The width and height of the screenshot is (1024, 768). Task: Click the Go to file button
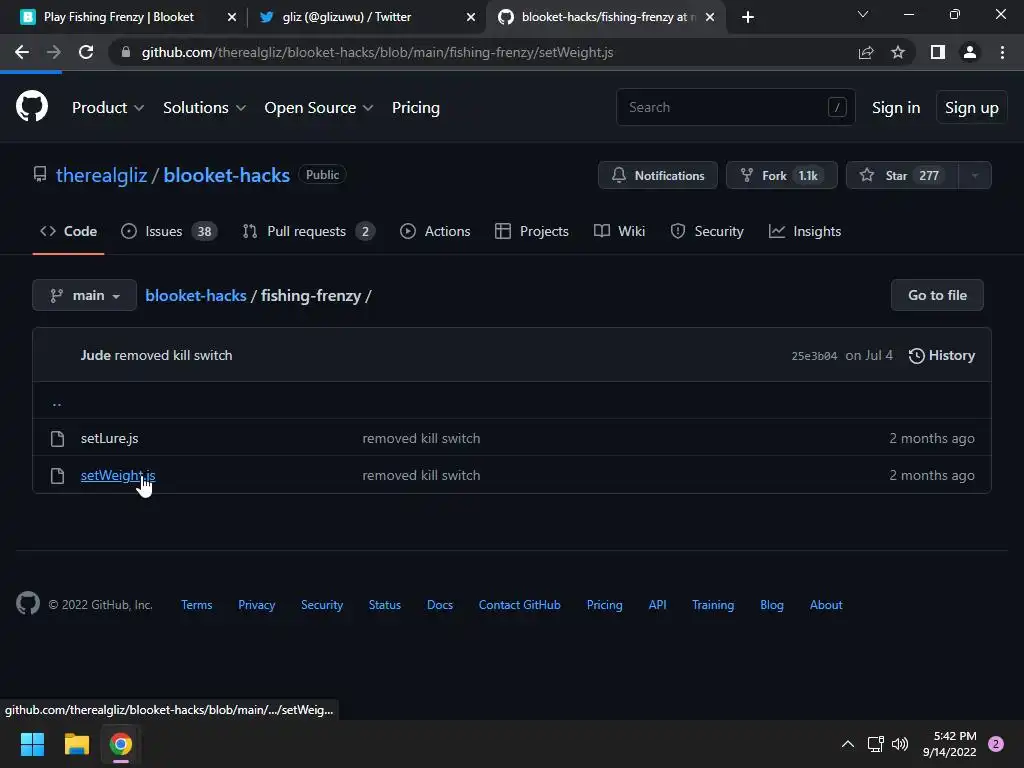[x=937, y=295]
